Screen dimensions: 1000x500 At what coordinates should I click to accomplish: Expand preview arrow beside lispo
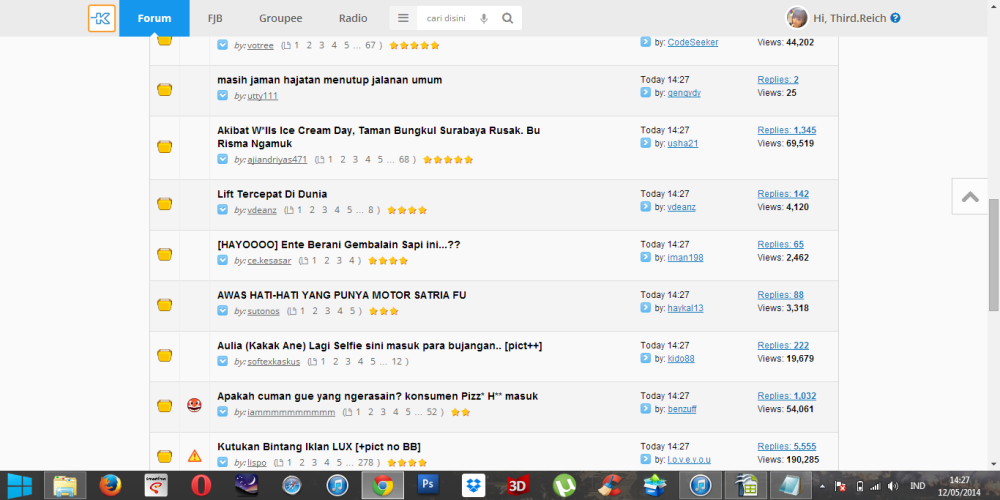(x=223, y=462)
